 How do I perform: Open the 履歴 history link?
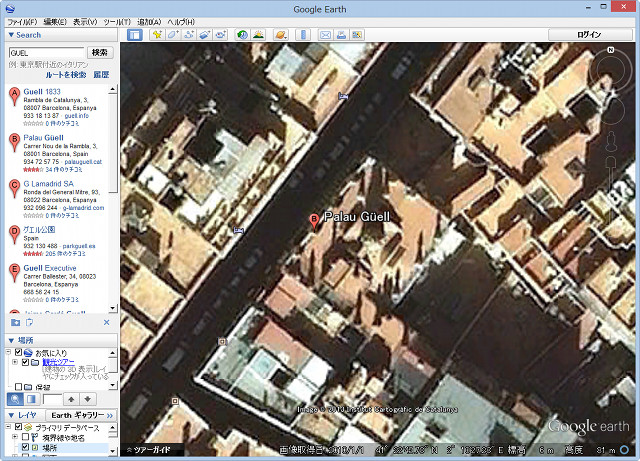click(101, 75)
